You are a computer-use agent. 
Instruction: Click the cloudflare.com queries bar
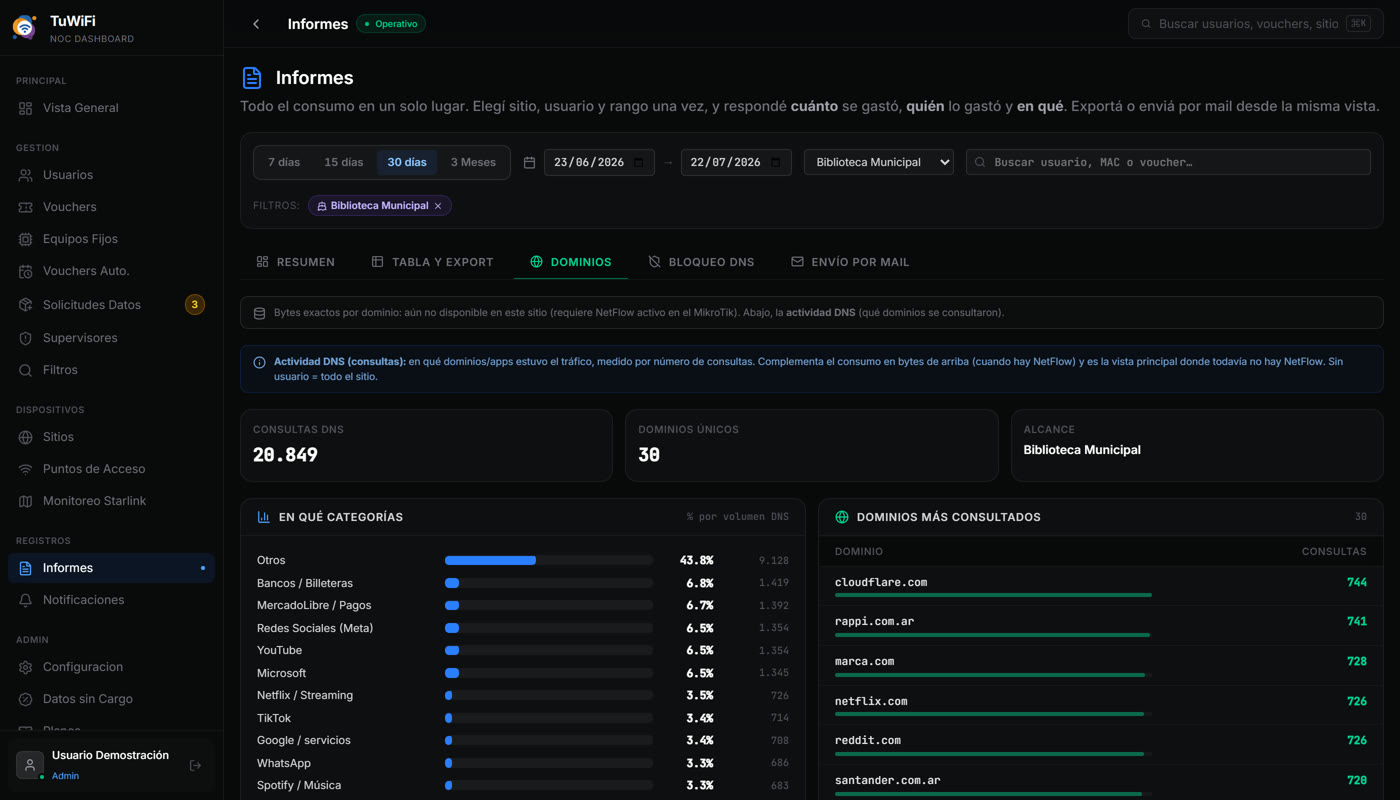tap(993, 595)
